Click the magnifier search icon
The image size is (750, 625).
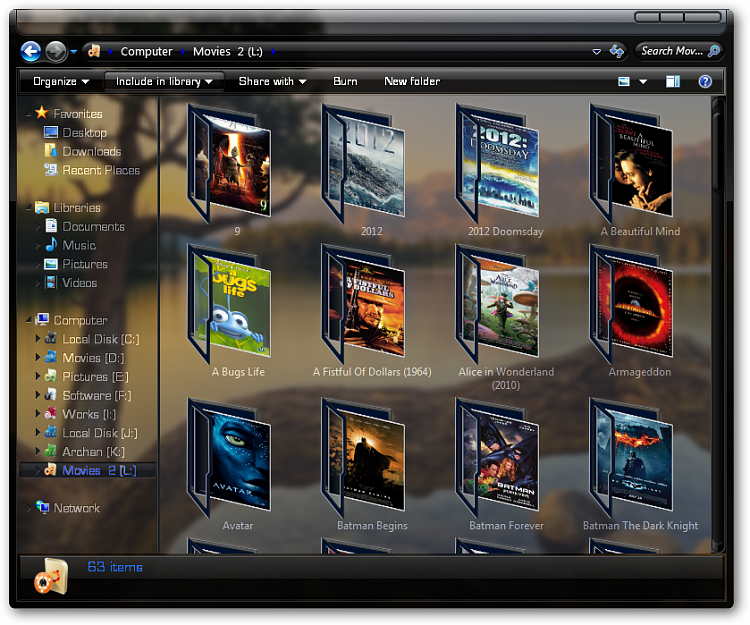pyautogui.click(x=714, y=51)
